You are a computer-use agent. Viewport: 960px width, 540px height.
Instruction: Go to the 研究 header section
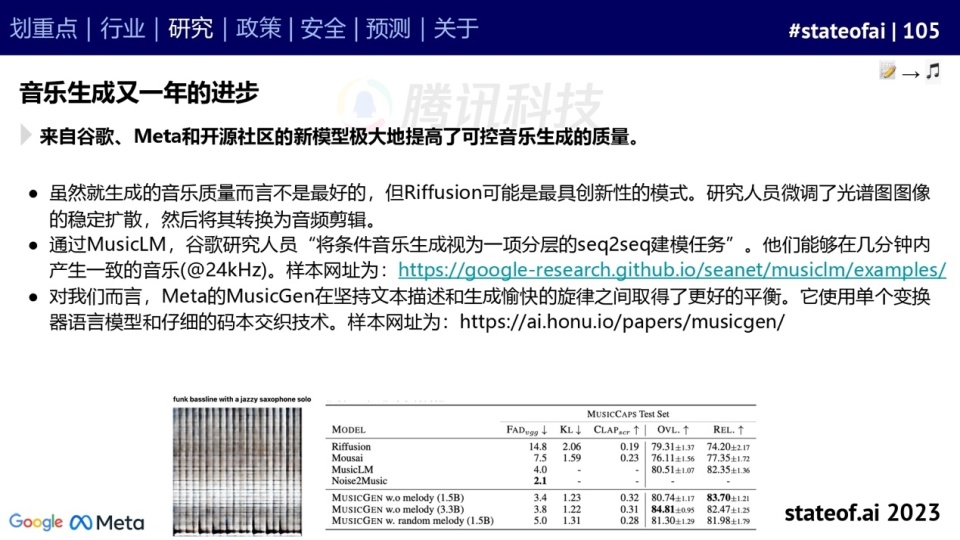tap(190, 29)
